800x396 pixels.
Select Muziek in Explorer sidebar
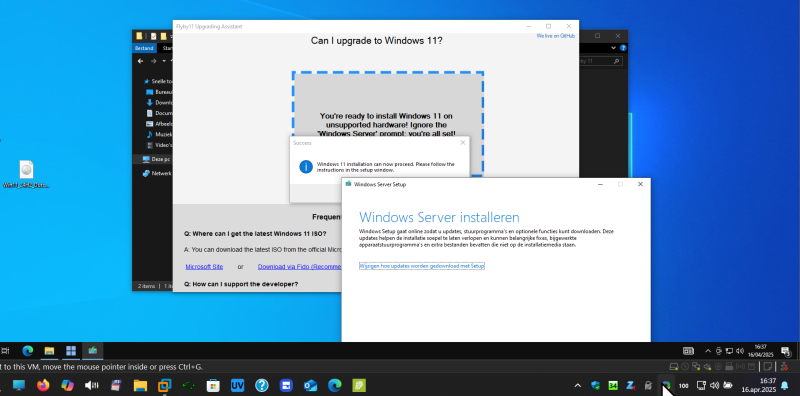(x=159, y=135)
